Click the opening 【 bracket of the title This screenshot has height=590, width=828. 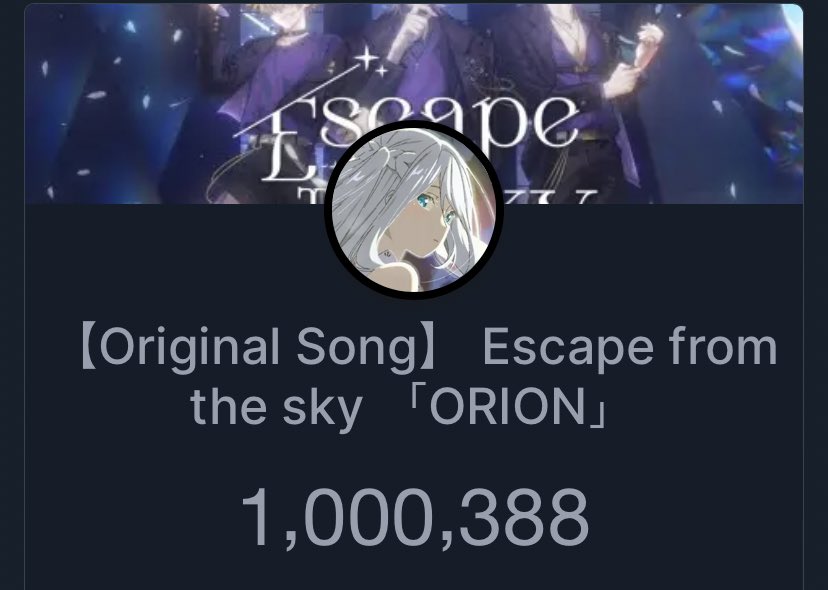(x=88, y=348)
